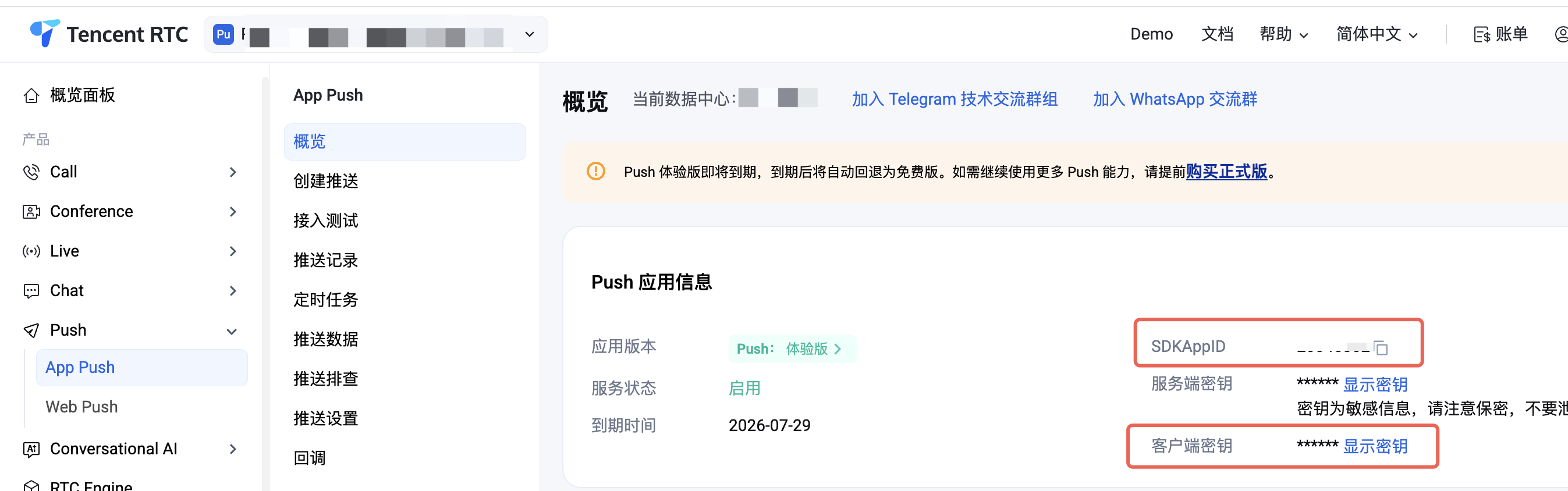The width and height of the screenshot is (1568, 491).
Task: Open the 简体中文 language dropdown
Action: (1377, 34)
